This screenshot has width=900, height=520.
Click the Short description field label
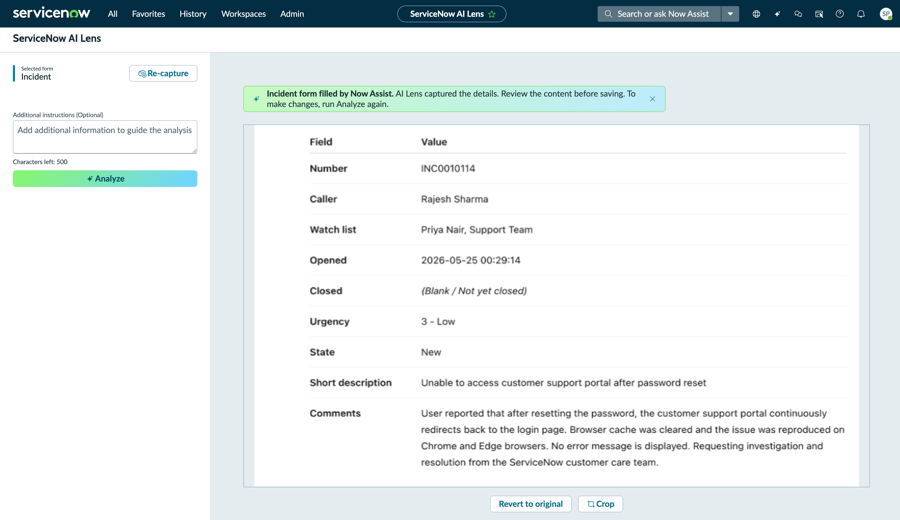pyautogui.click(x=351, y=383)
